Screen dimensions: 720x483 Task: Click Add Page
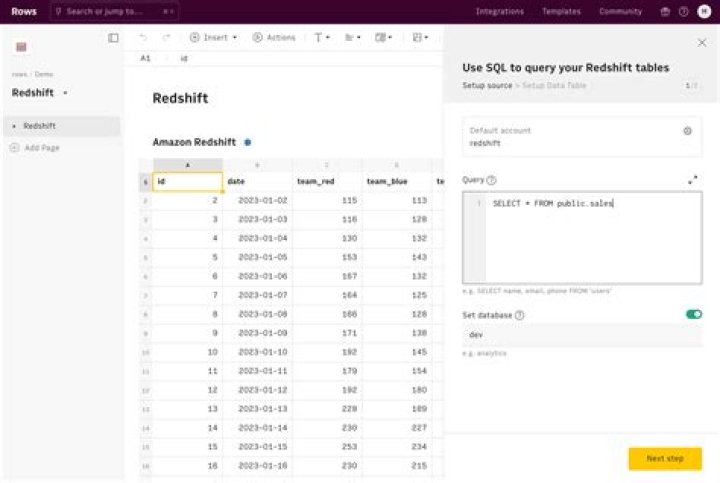coord(35,148)
